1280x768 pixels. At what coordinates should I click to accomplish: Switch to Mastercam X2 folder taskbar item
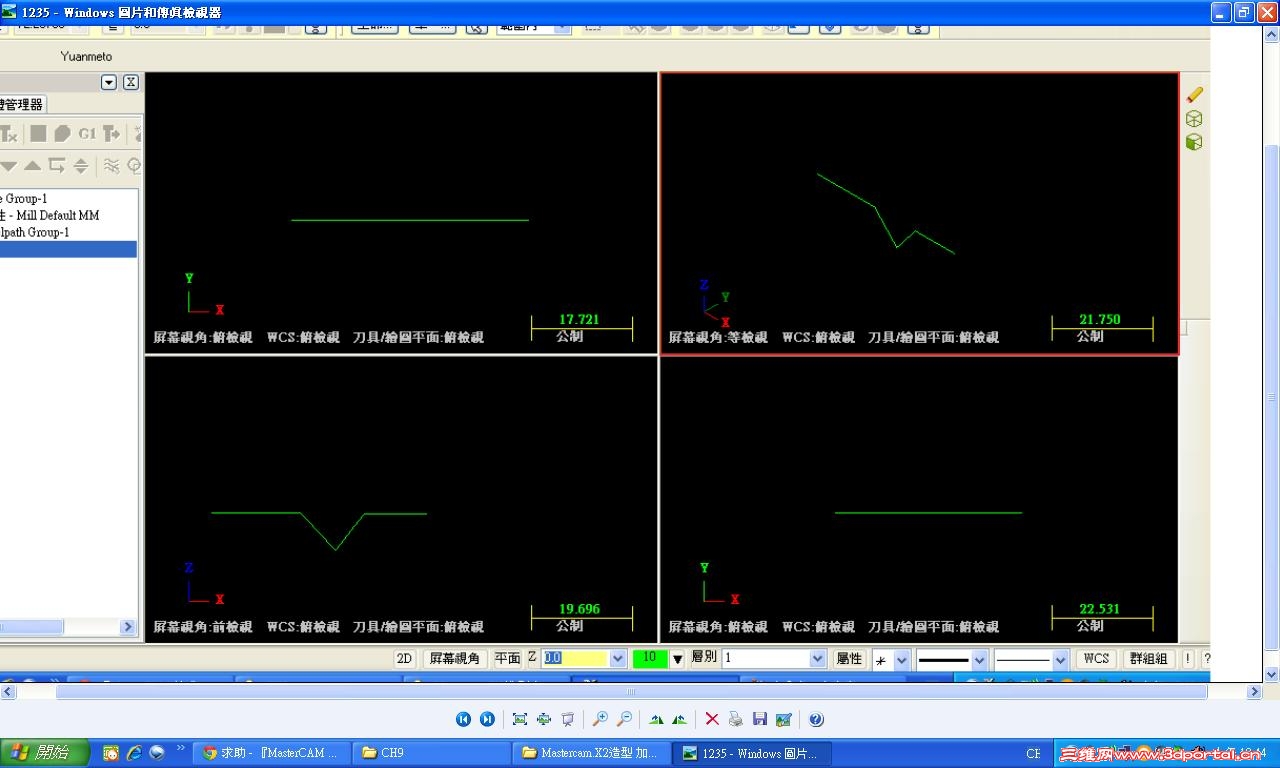pyautogui.click(x=592, y=753)
